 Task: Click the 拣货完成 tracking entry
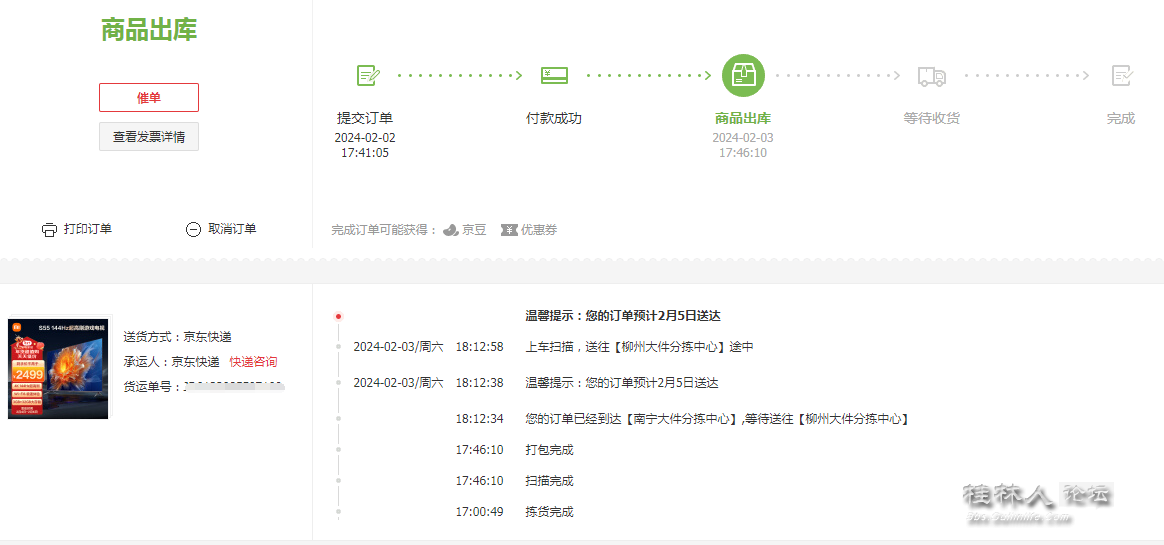[549, 512]
